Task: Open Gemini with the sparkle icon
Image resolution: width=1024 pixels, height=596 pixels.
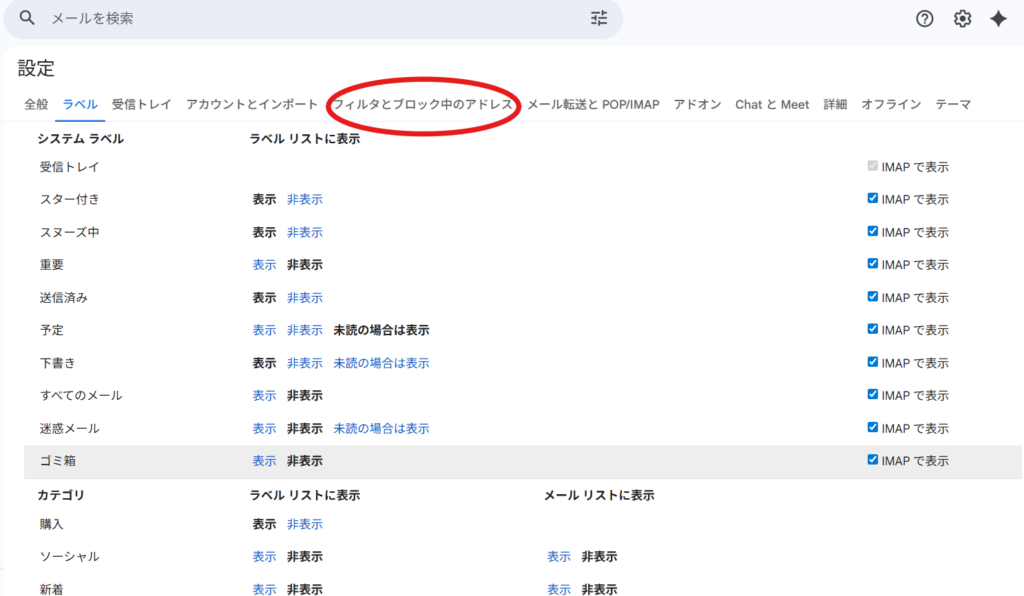Action: coord(1000,18)
